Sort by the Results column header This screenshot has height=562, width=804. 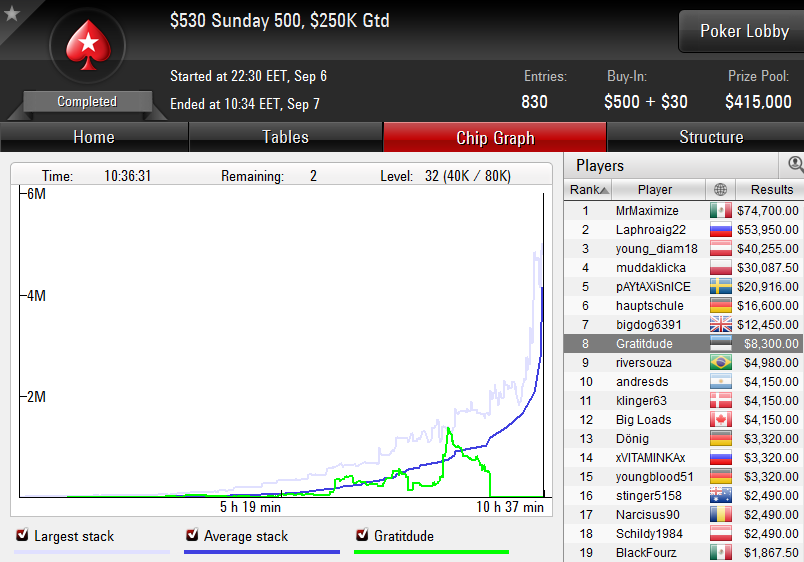click(x=770, y=190)
